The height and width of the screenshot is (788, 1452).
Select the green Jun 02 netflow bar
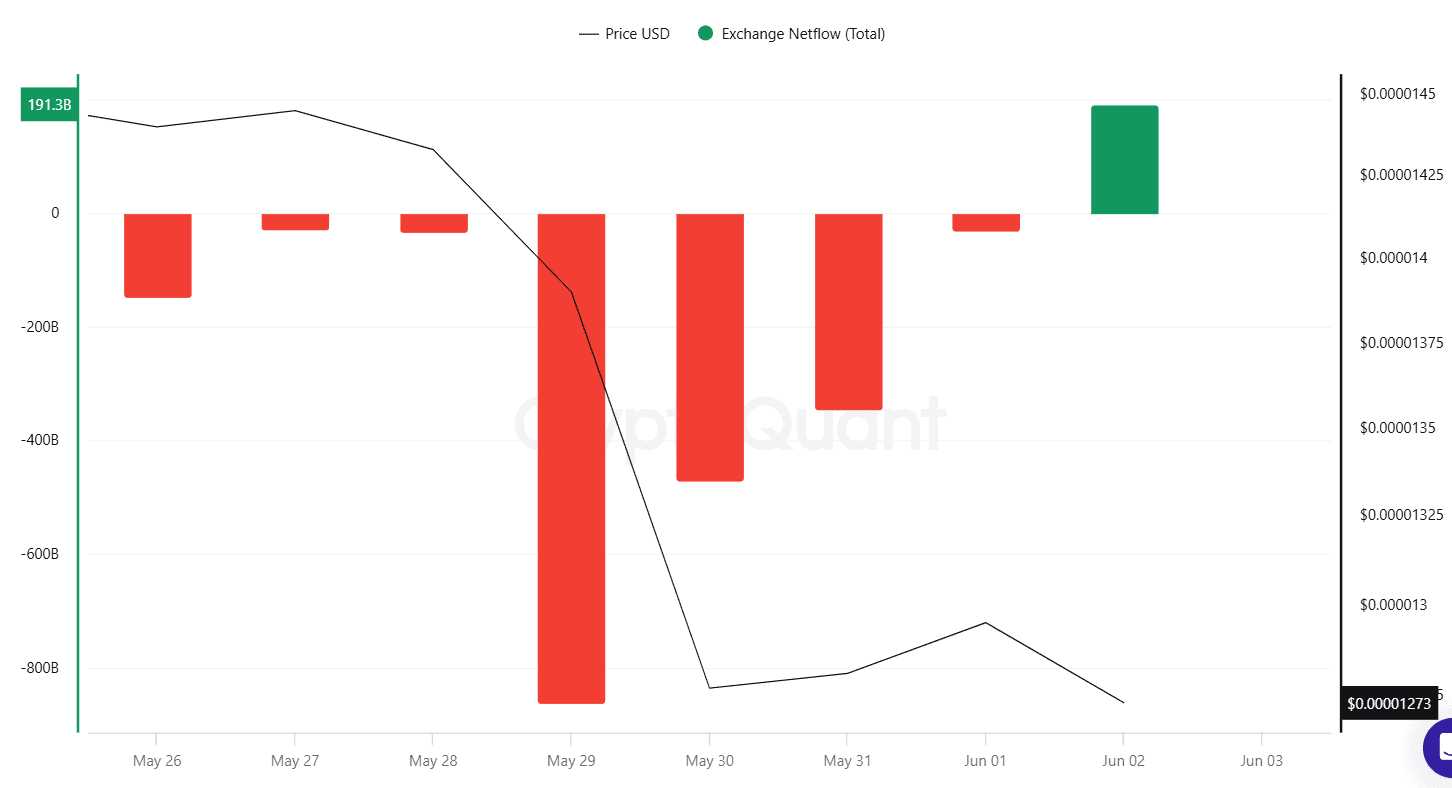[x=1124, y=160]
